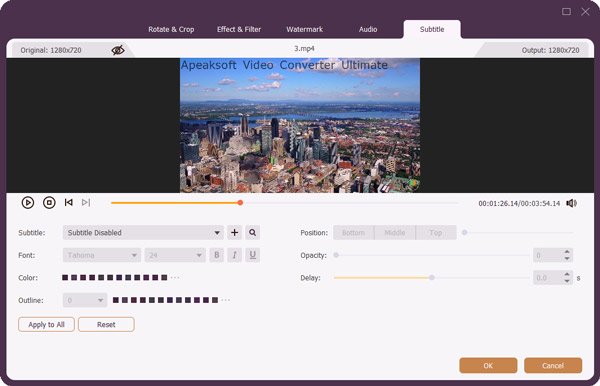Click the 00:01:26.14/00:03:54.14 time display

[x=519, y=203]
